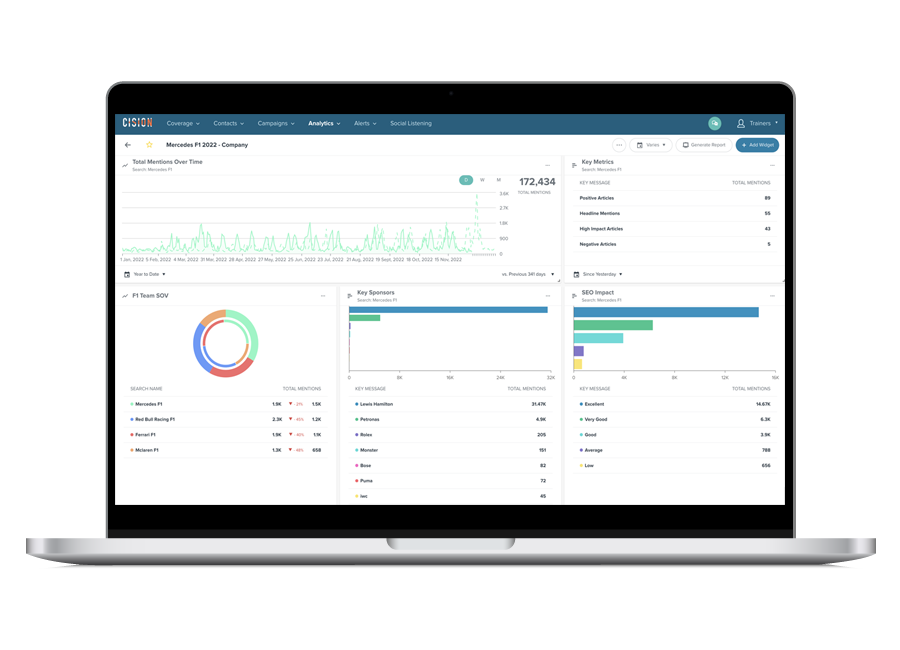The height and width of the screenshot is (650, 900).
Task: Open the green chat support icon
Action: point(714,123)
